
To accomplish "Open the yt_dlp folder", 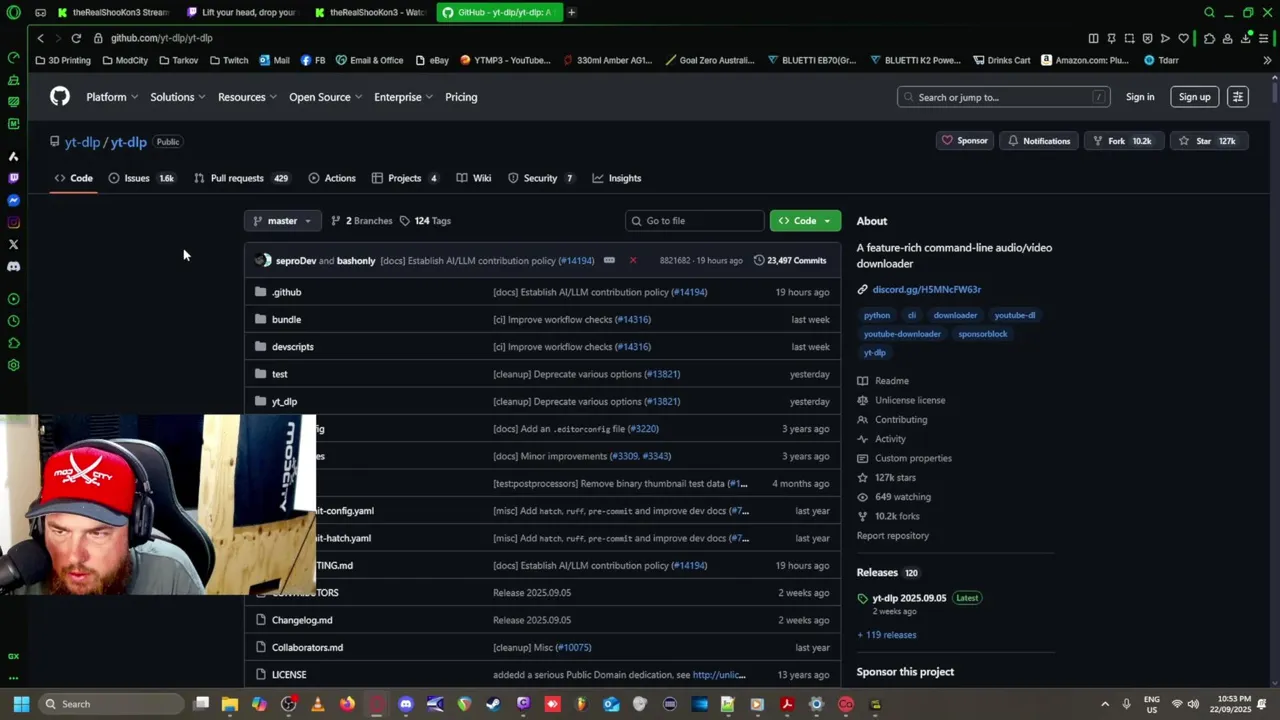I will (284, 401).
